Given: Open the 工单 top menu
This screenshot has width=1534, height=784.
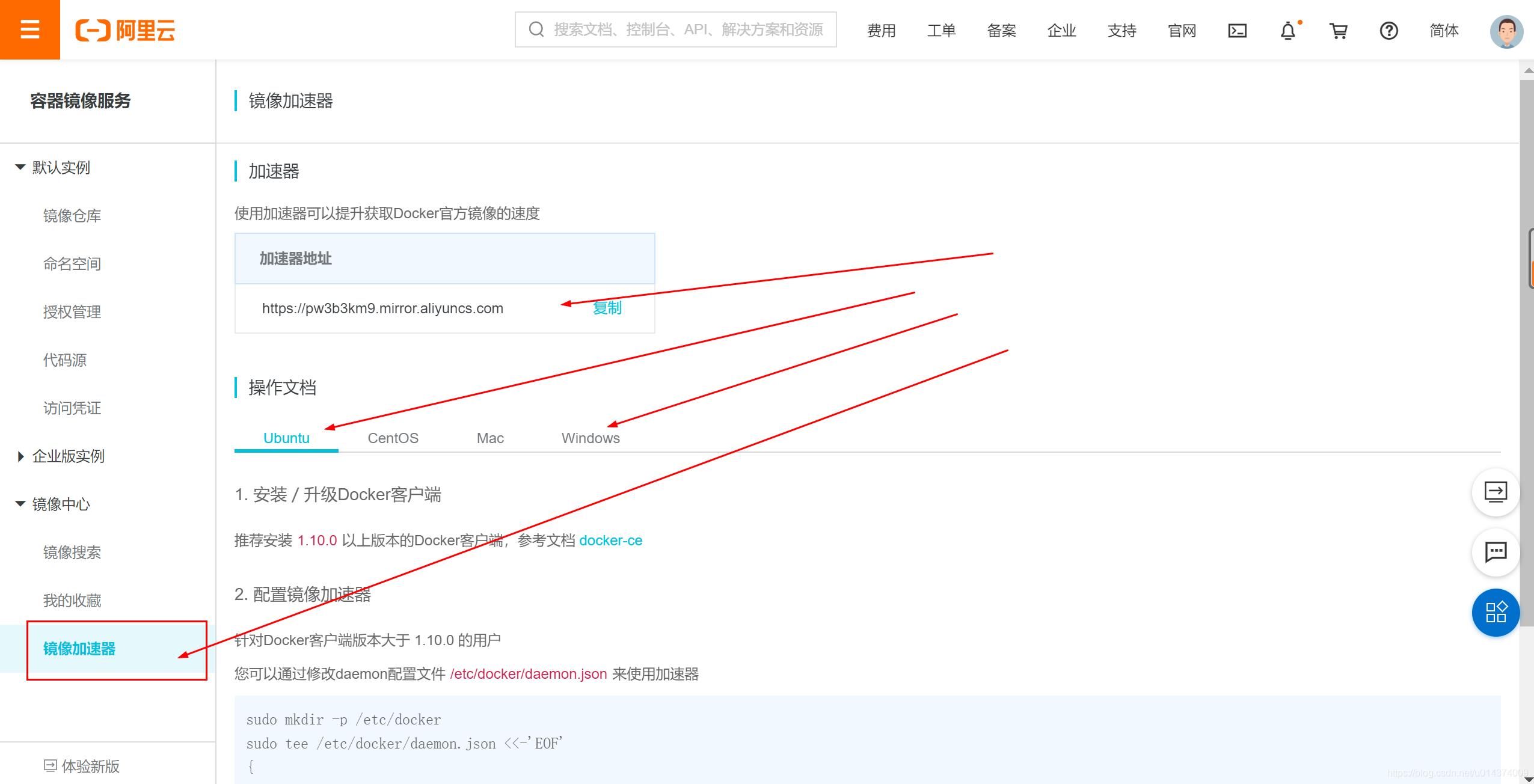Looking at the screenshot, I should click(941, 31).
